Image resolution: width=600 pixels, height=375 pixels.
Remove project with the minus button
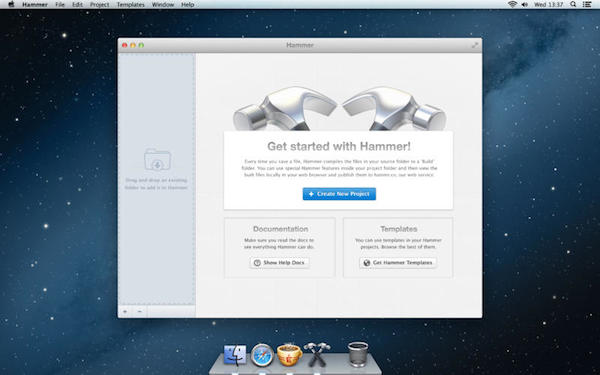tap(140, 311)
